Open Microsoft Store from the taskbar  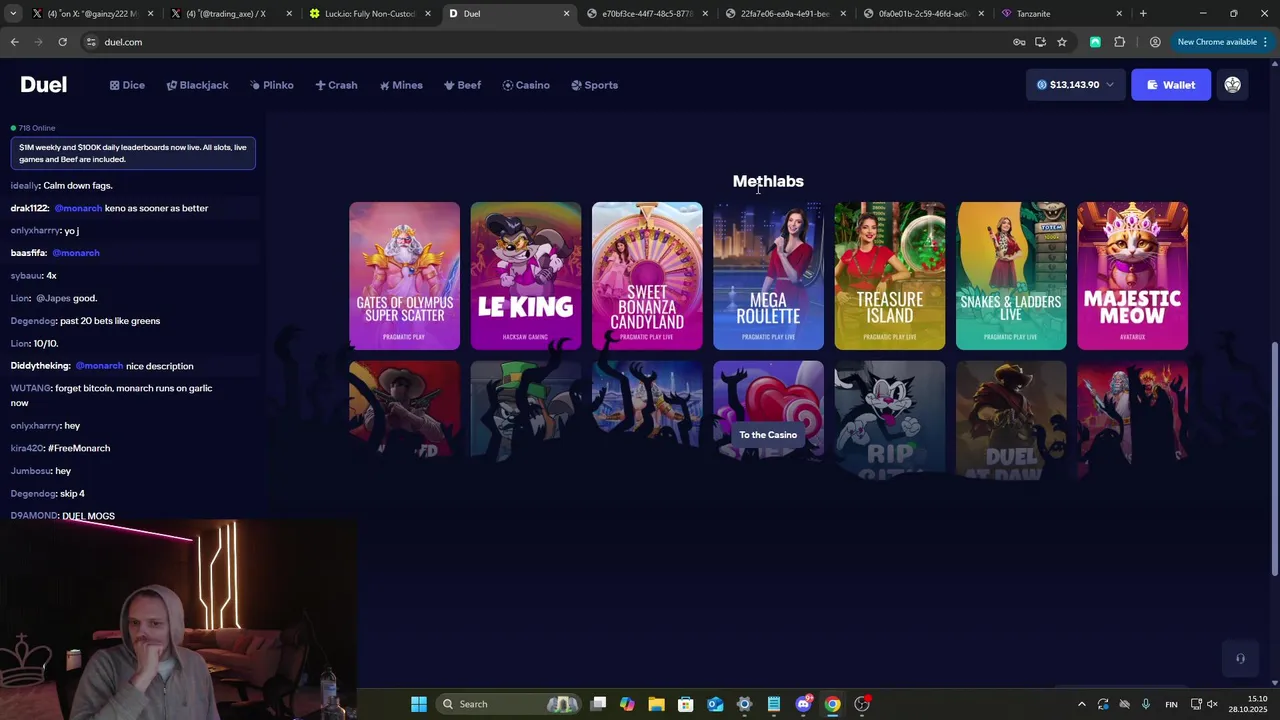coord(685,704)
